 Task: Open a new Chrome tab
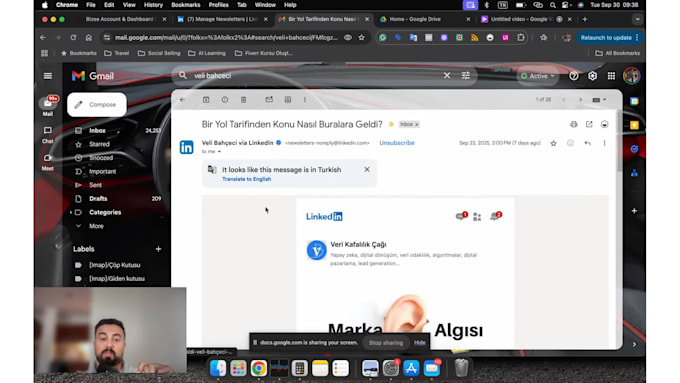point(585,19)
